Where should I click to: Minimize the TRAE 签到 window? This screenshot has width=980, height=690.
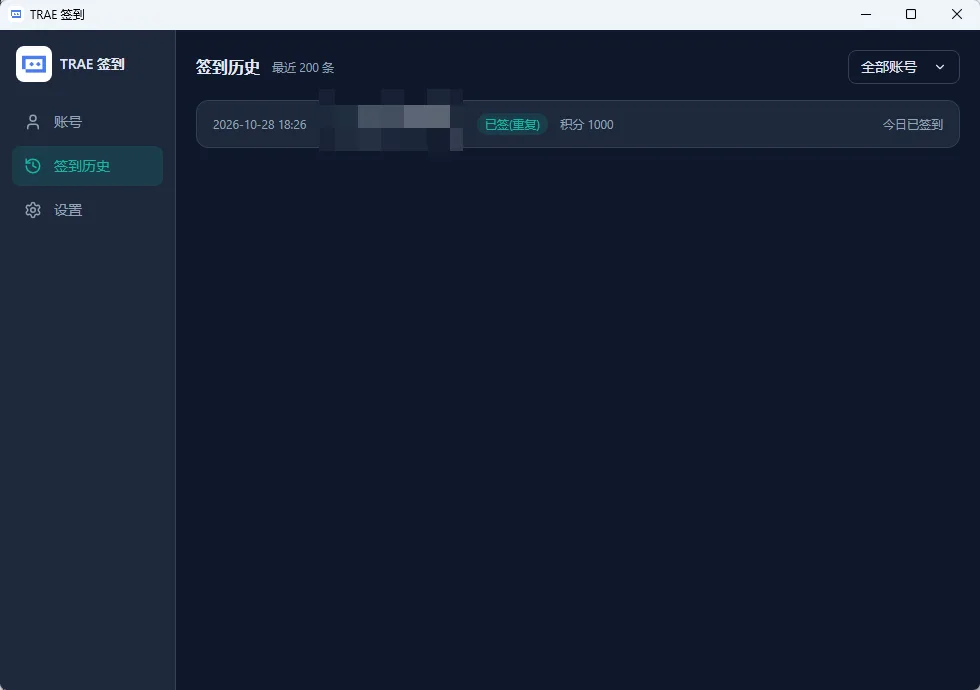pos(866,14)
